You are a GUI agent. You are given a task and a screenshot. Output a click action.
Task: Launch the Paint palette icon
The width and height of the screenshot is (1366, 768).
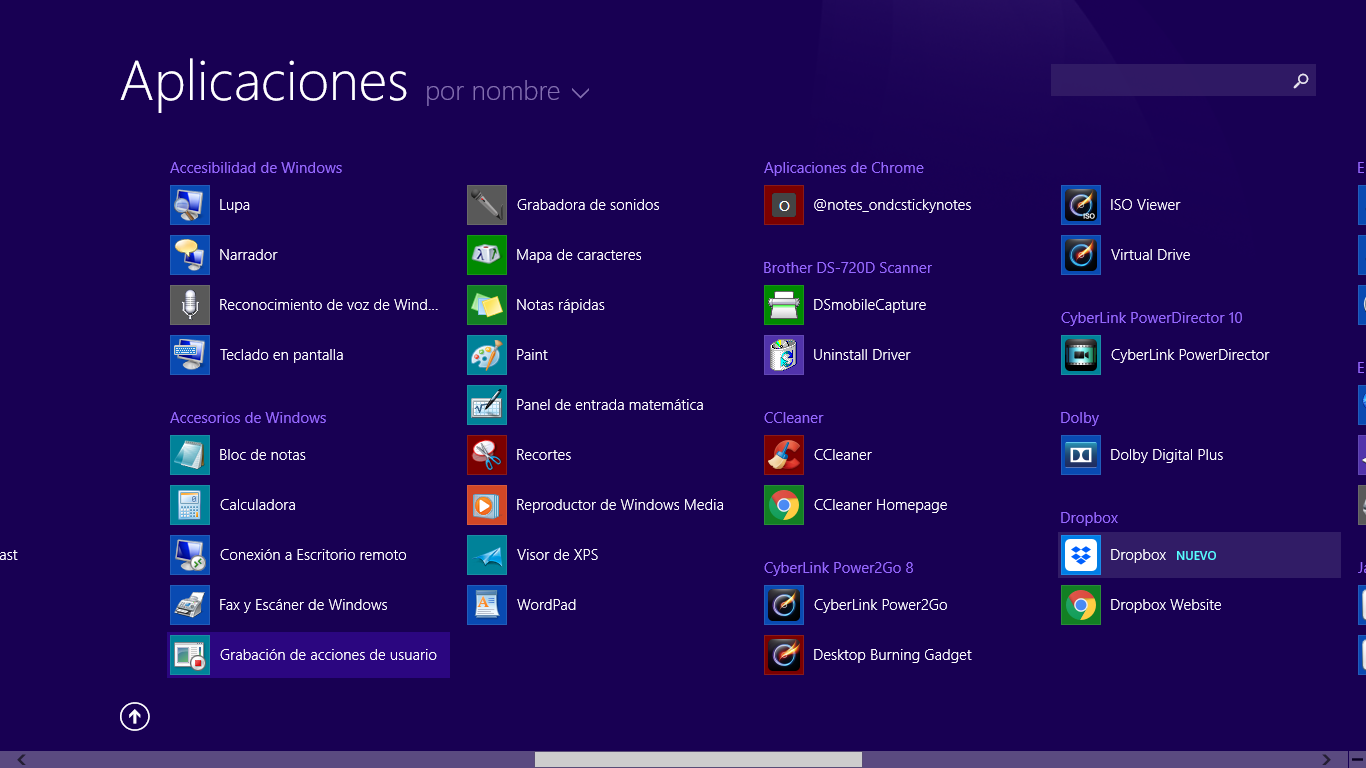pyautogui.click(x=487, y=355)
